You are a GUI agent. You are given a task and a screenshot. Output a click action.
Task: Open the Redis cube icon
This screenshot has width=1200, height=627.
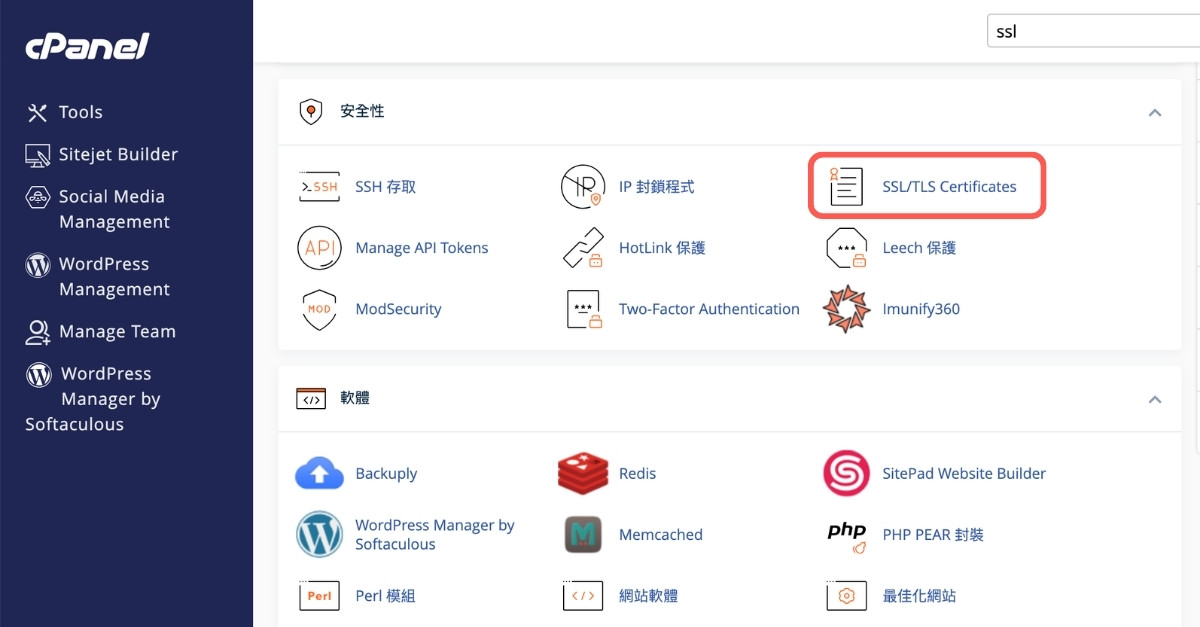[x=582, y=473]
